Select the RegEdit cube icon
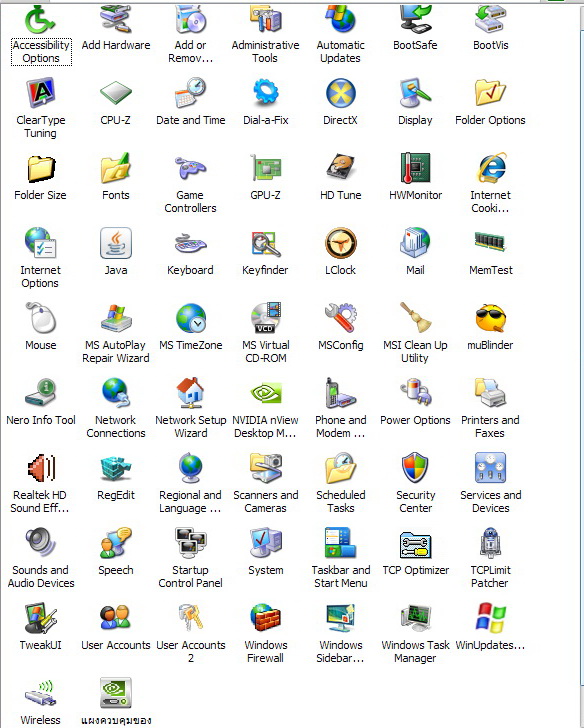The height and width of the screenshot is (728, 584). point(116,468)
